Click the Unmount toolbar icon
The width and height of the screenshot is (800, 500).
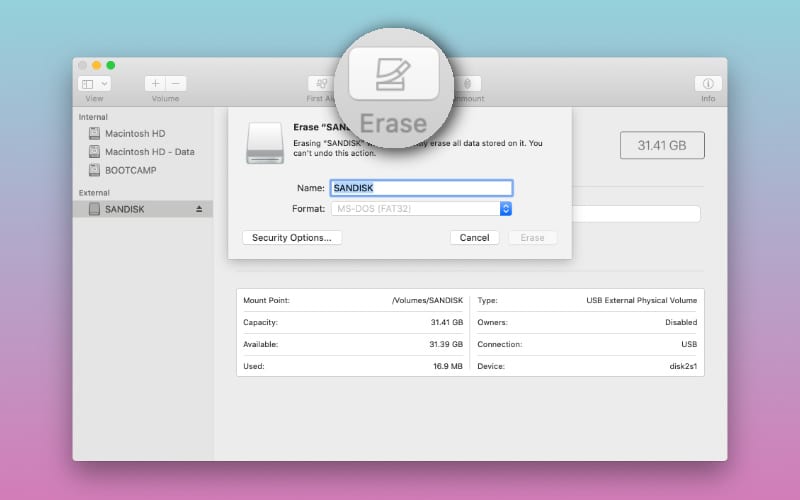pos(468,84)
